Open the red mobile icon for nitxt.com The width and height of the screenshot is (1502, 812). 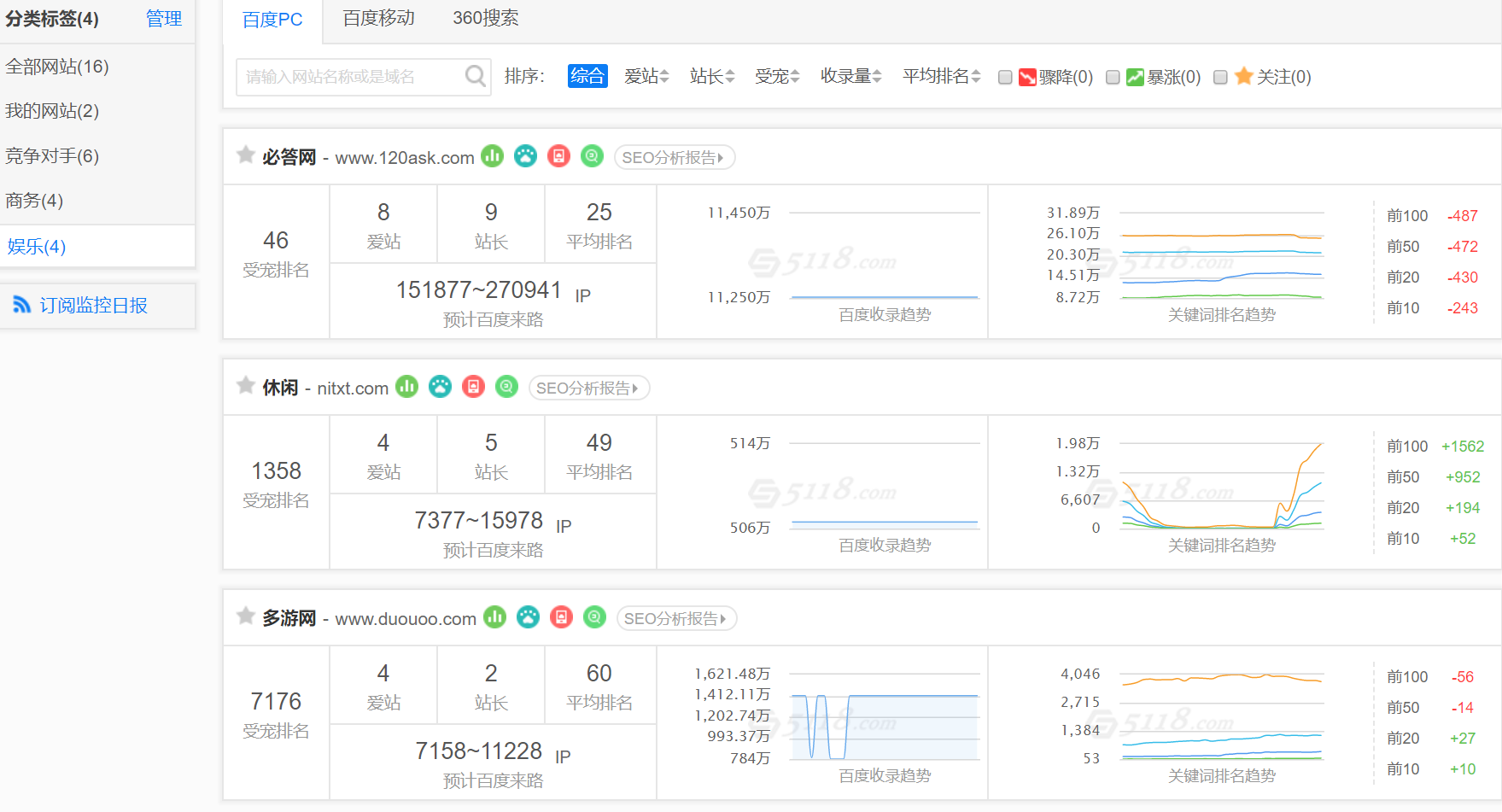point(473,387)
